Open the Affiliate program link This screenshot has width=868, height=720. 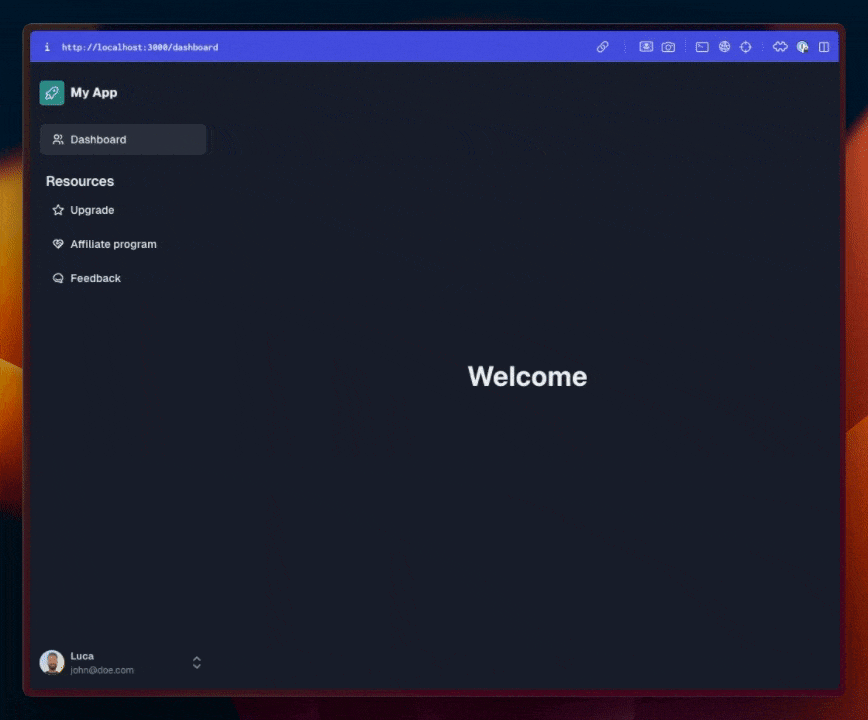tap(113, 244)
